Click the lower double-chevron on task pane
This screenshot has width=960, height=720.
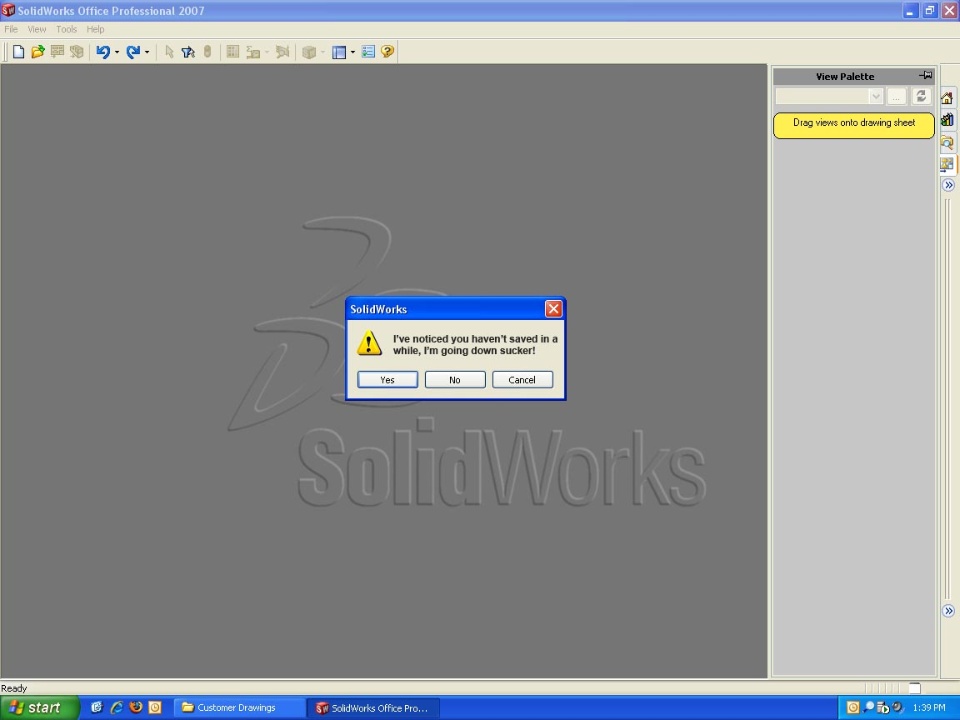pyautogui.click(x=948, y=610)
